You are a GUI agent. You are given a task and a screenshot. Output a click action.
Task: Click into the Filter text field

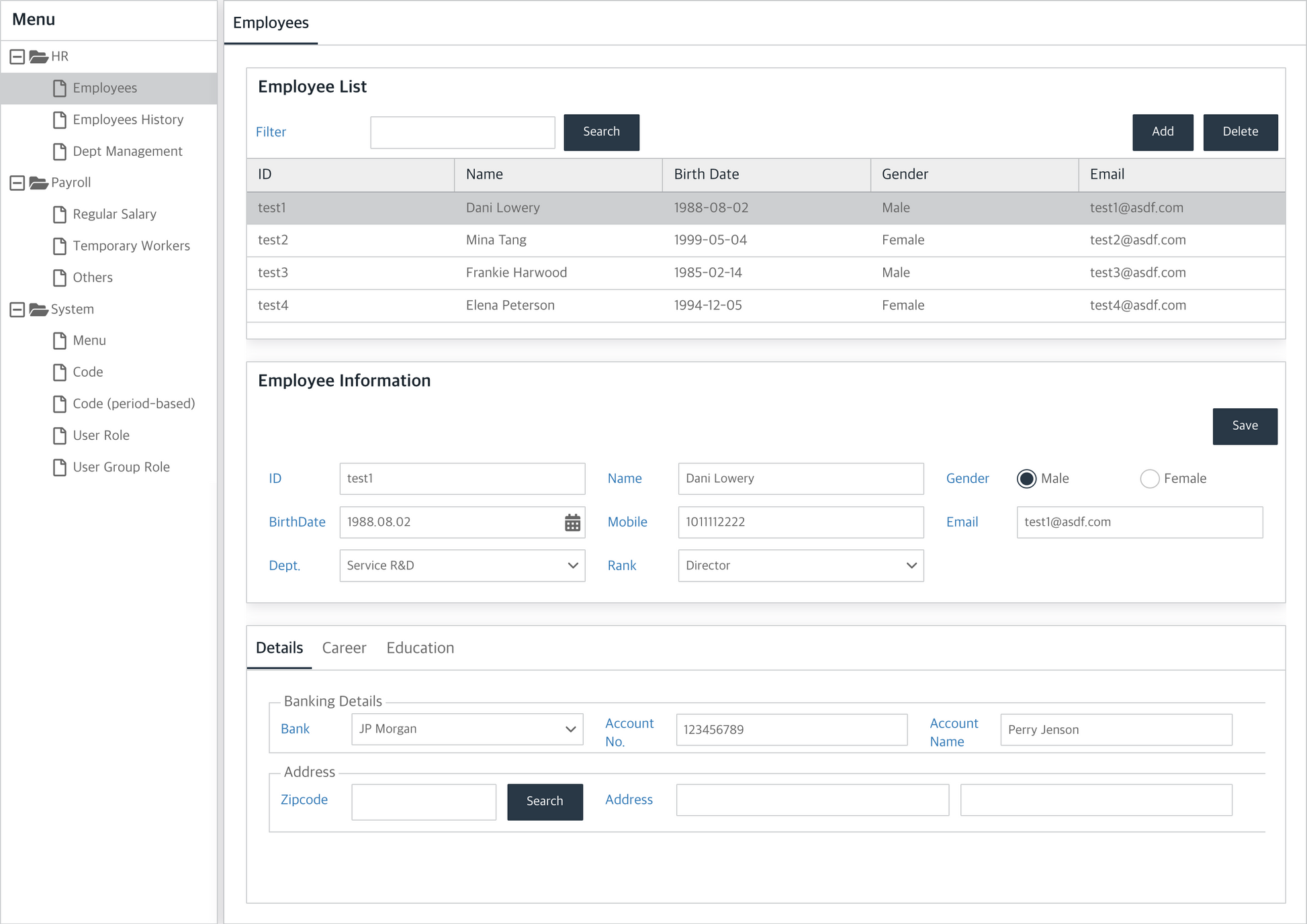pos(462,132)
